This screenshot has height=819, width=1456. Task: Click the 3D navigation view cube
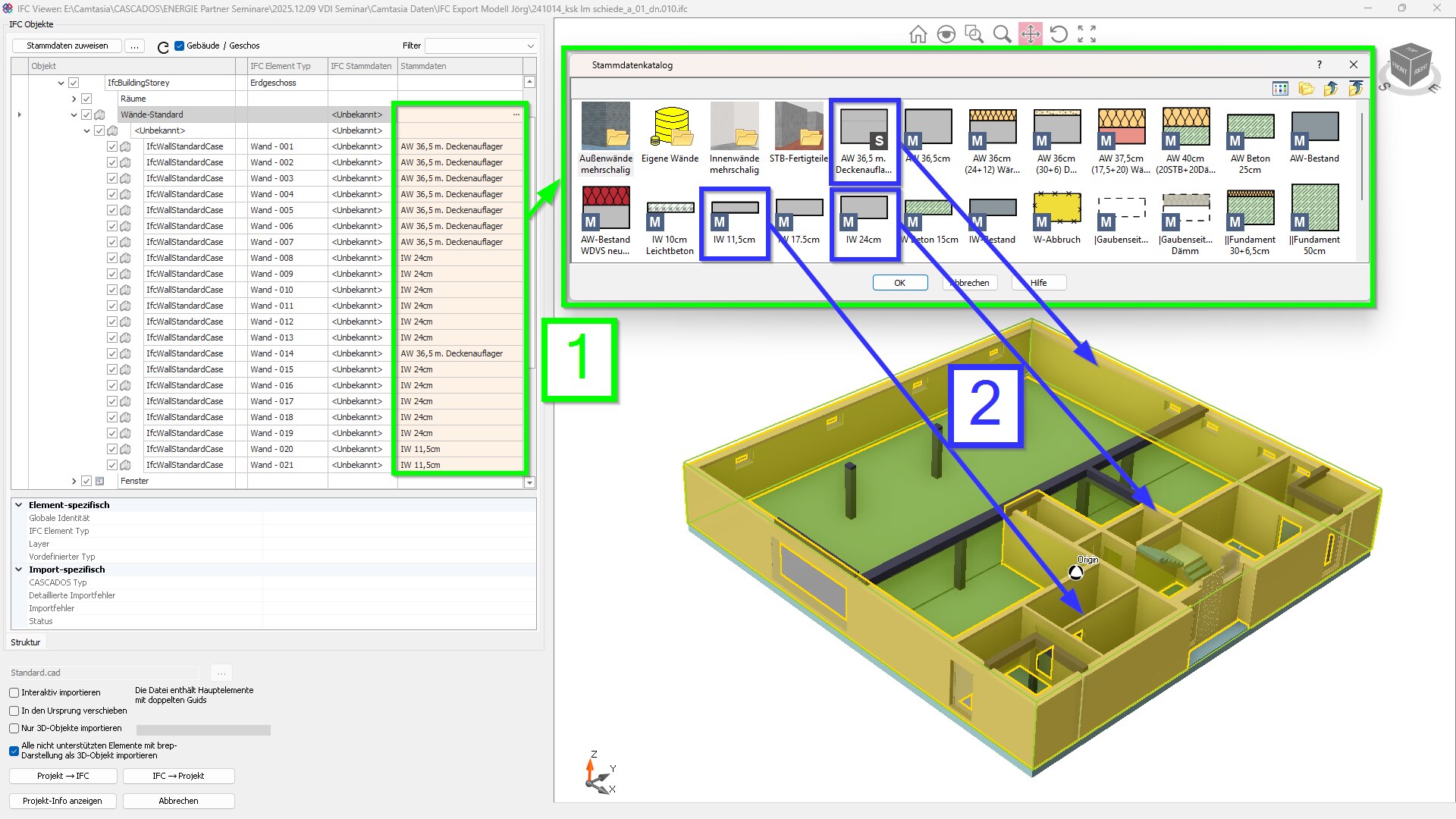pyautogui.click(x=1409, y=68)
